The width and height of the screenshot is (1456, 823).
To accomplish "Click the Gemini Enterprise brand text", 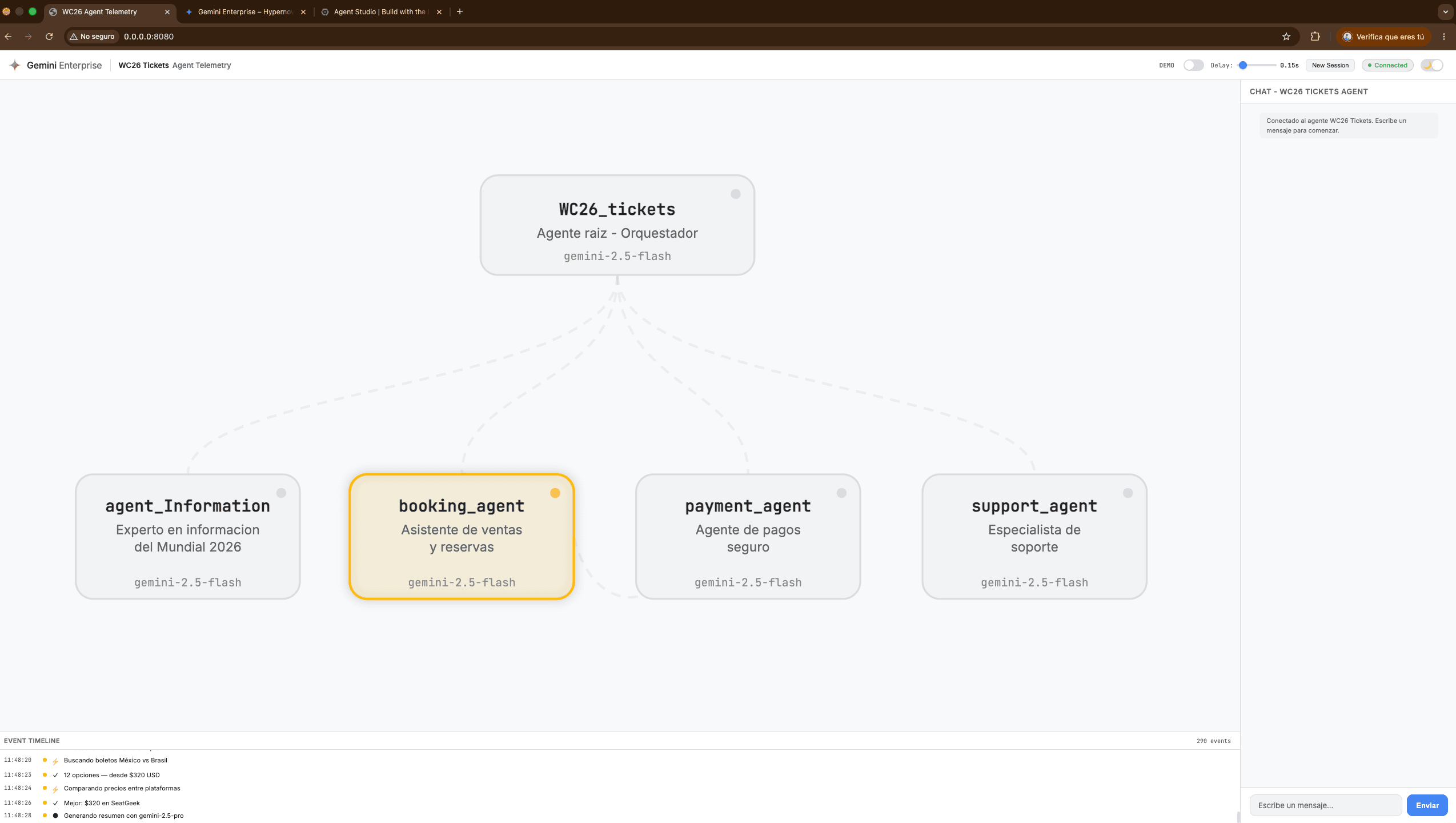I will pos(64,65).
